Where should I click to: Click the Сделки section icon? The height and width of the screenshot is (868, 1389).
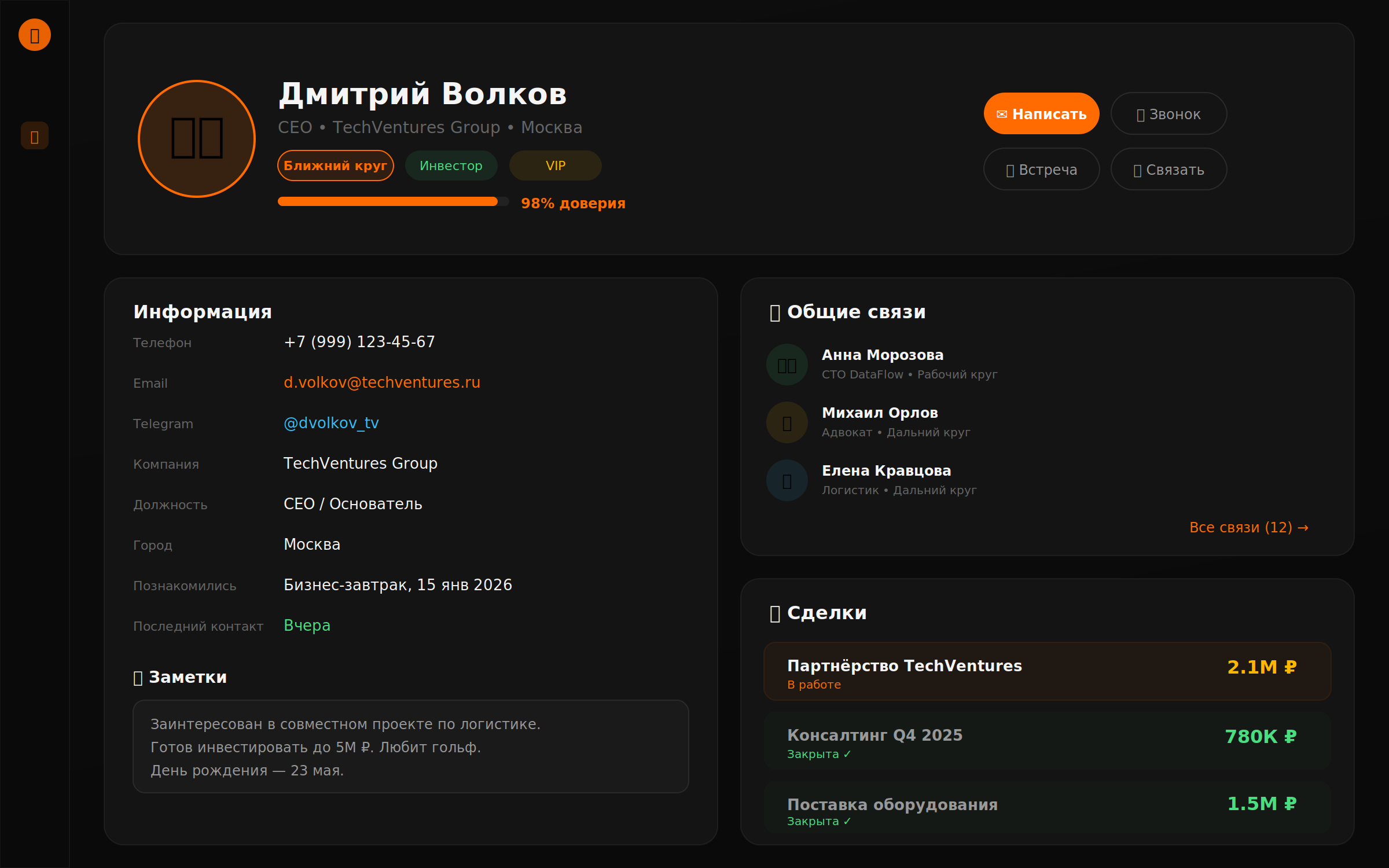pos(775,612)
